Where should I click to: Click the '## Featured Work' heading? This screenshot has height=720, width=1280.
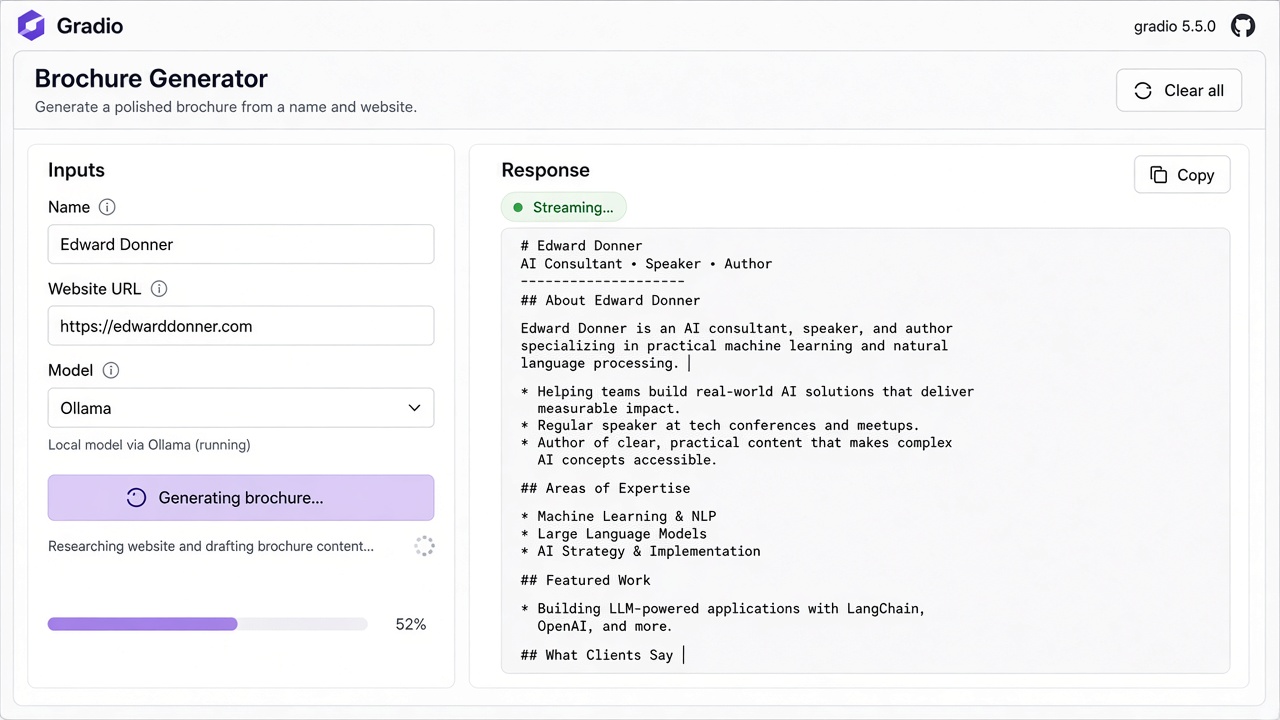pos(586,580)
